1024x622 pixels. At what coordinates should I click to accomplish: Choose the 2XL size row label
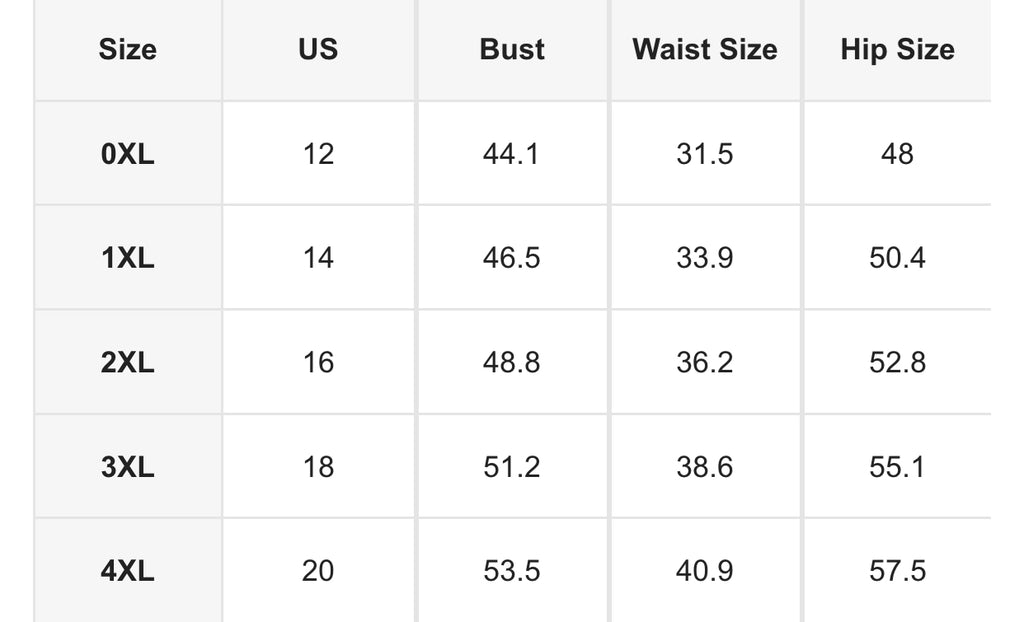click(x=127, y=362)
